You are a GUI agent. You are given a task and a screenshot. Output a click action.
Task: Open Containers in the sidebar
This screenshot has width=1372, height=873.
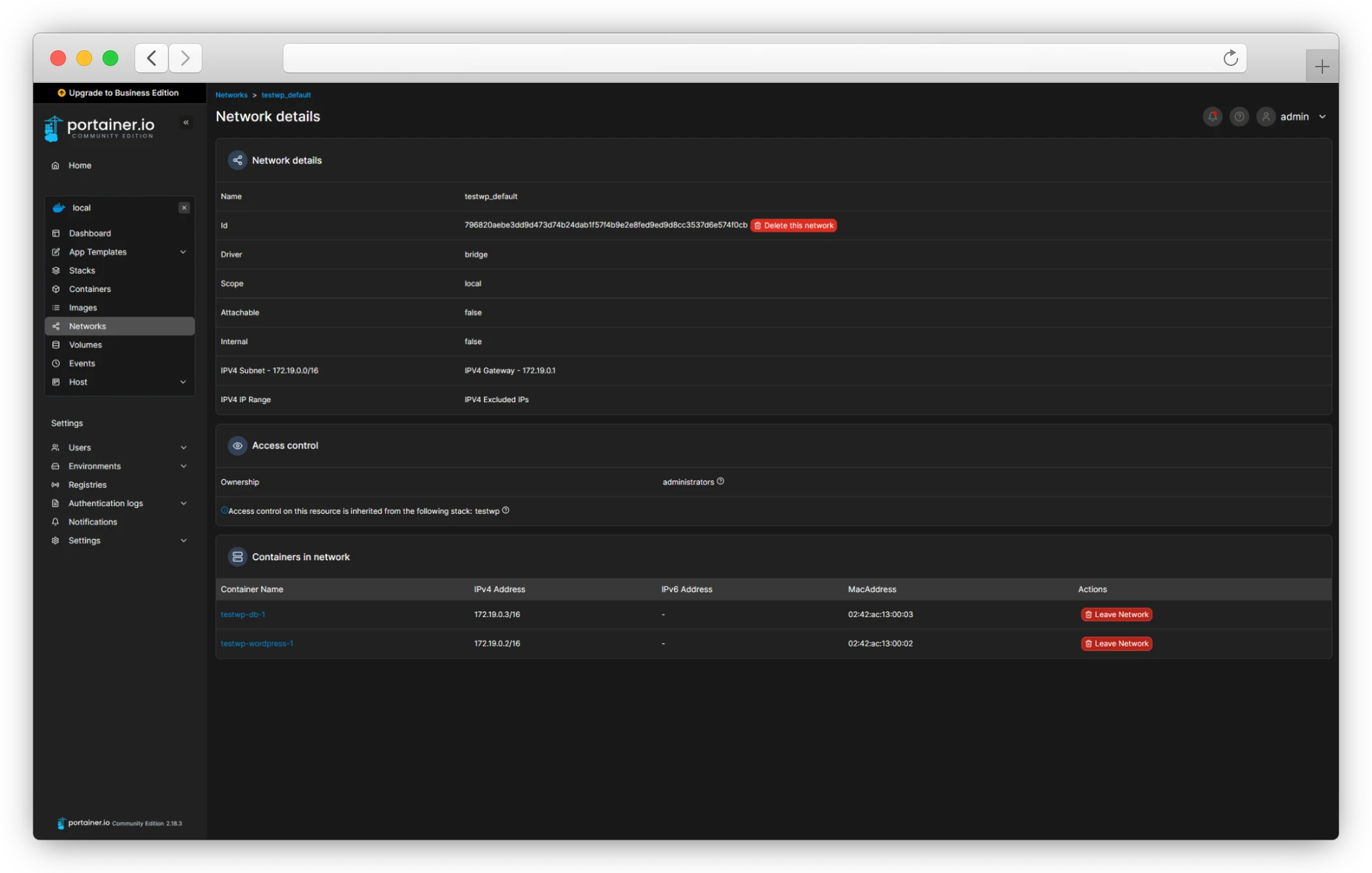tap(89, 289)
